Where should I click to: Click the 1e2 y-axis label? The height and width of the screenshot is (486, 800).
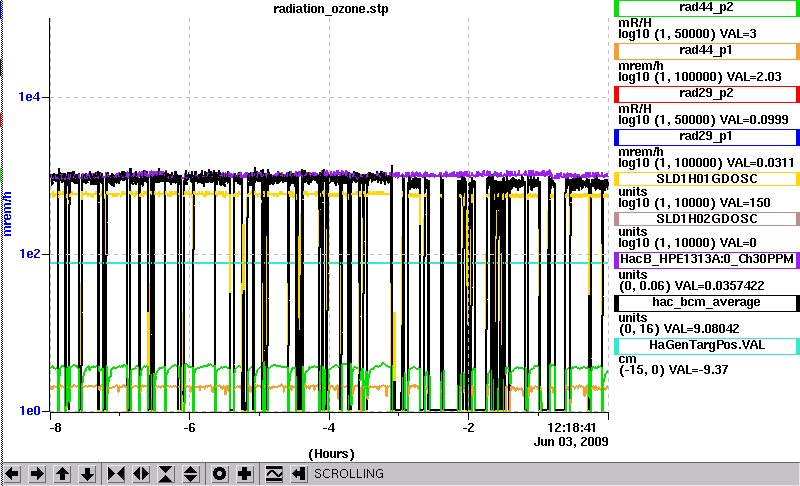[29, 253]
